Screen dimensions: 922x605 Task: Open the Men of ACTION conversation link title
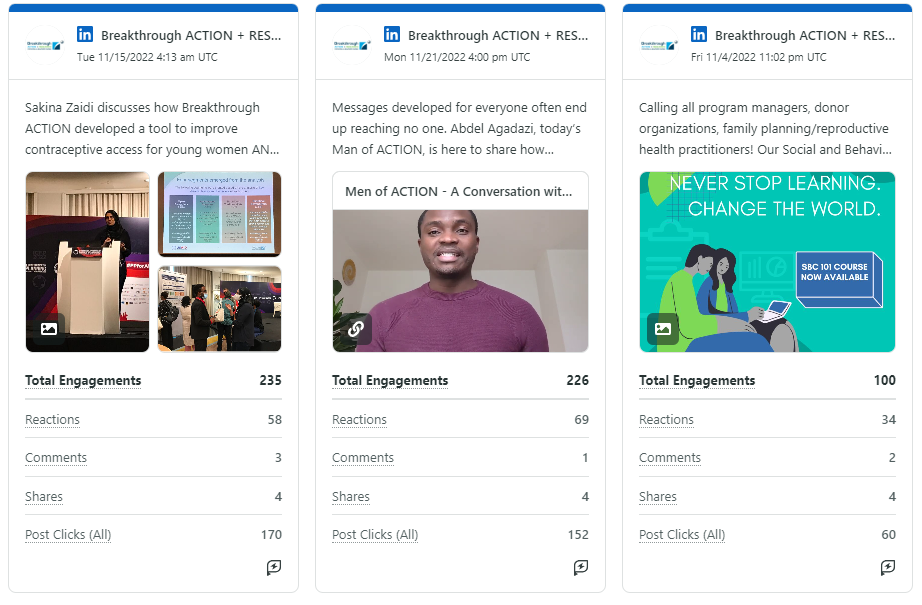pyautogui.click(x=459, y=191)
